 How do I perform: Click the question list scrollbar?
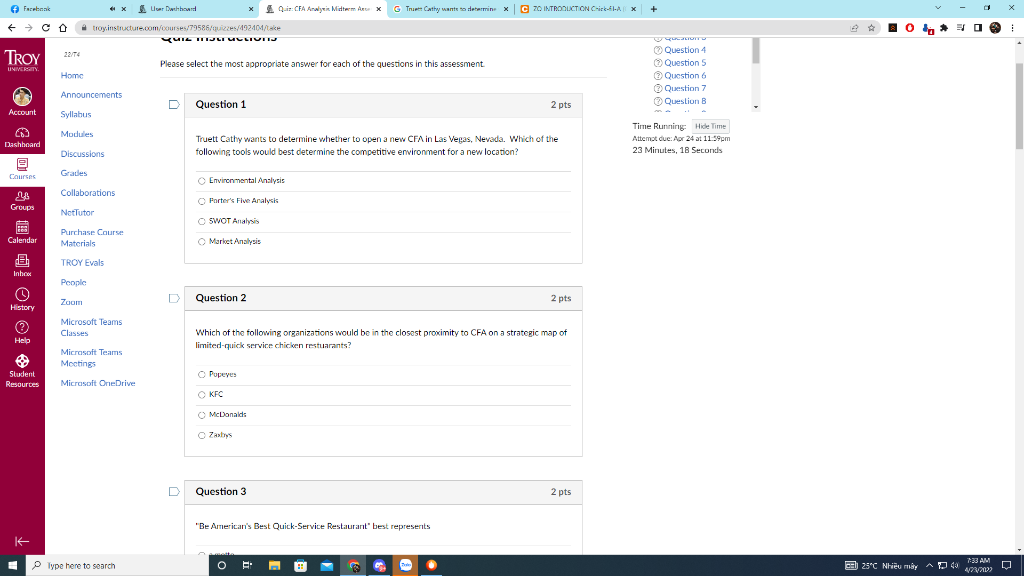coord(756,51)
